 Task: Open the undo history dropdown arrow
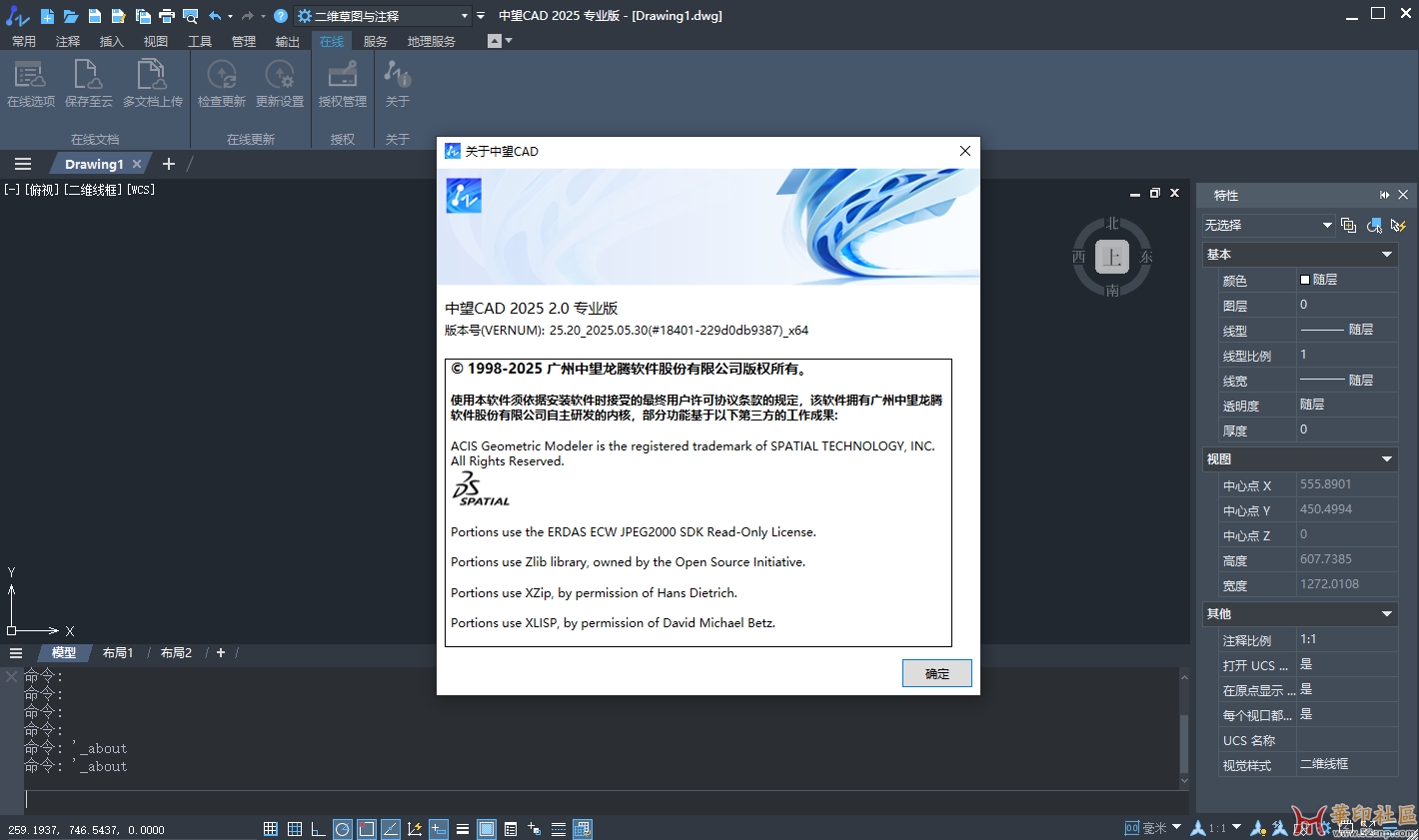click(230, 16)
